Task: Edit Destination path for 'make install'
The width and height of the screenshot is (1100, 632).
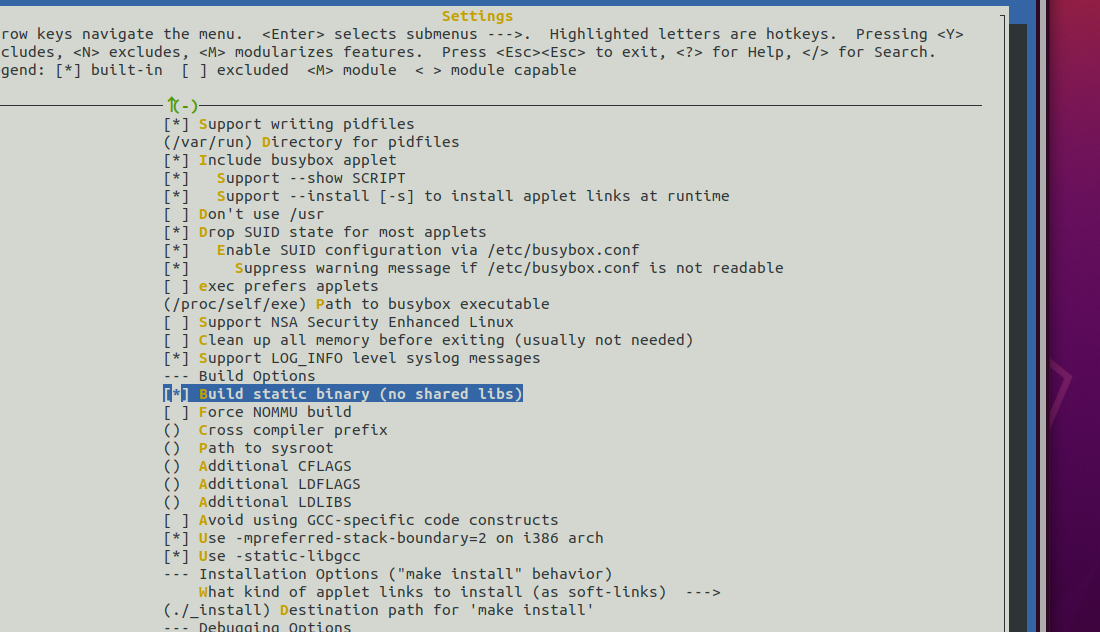Action: pyautogui.click(x=379, y=610)
